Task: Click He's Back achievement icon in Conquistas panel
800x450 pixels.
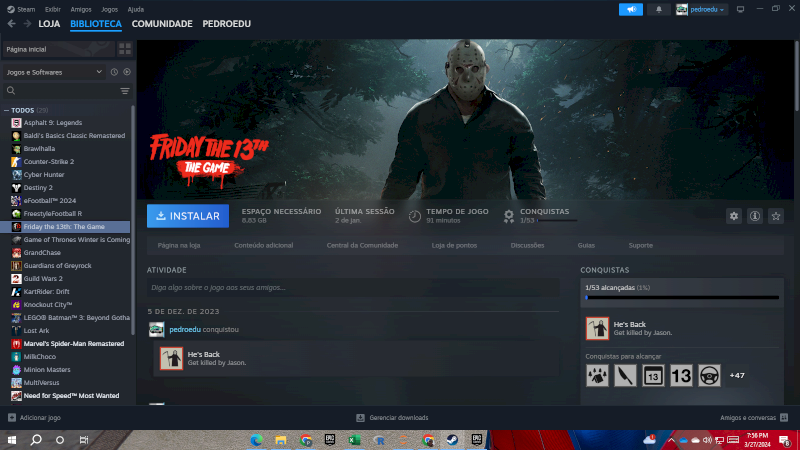Action: pyautogui.click(x=597, y=328)
